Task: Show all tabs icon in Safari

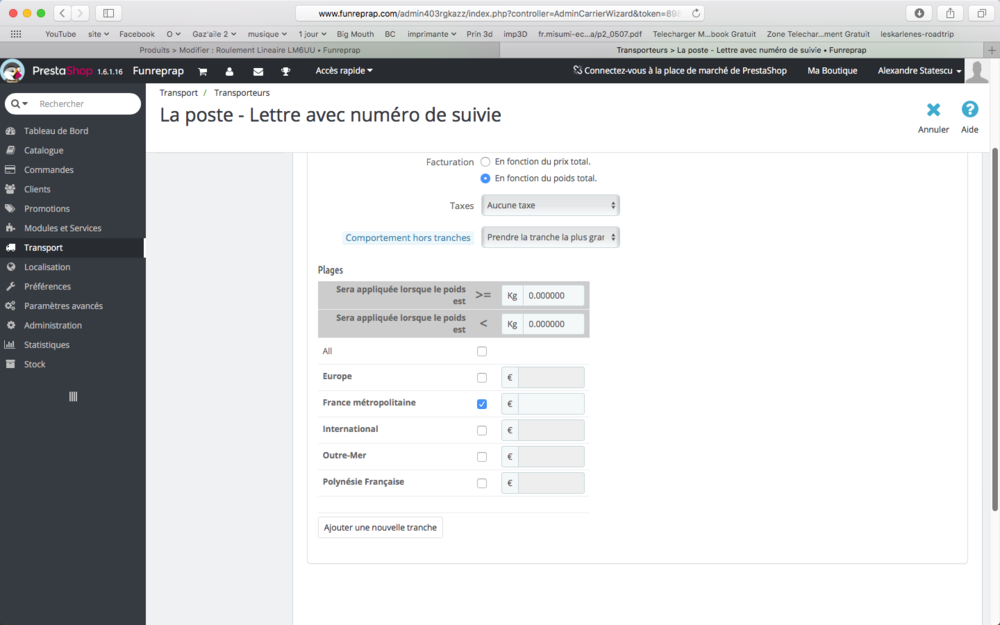Action: [982, 13]
